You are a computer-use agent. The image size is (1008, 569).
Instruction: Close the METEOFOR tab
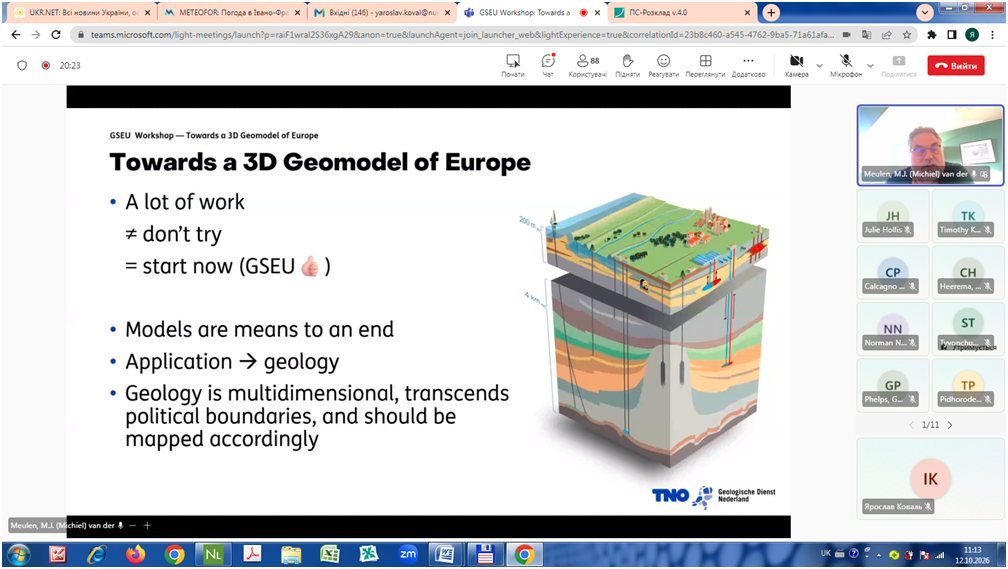pos(297,12)
